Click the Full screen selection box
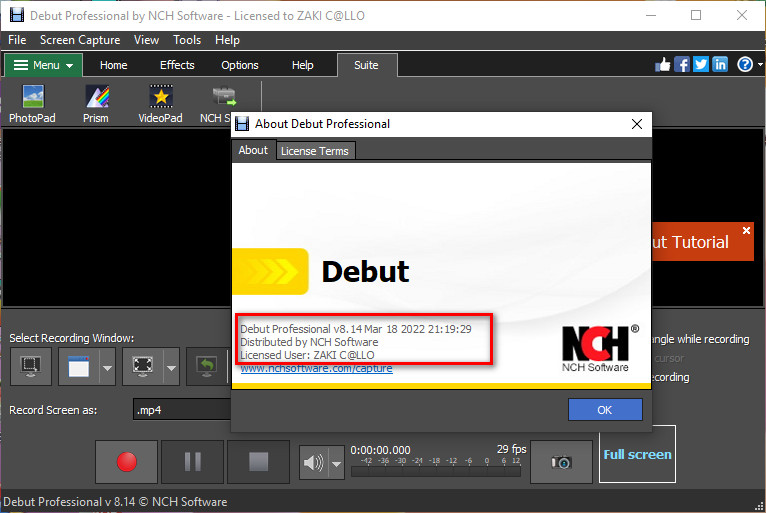 (637, 454)
